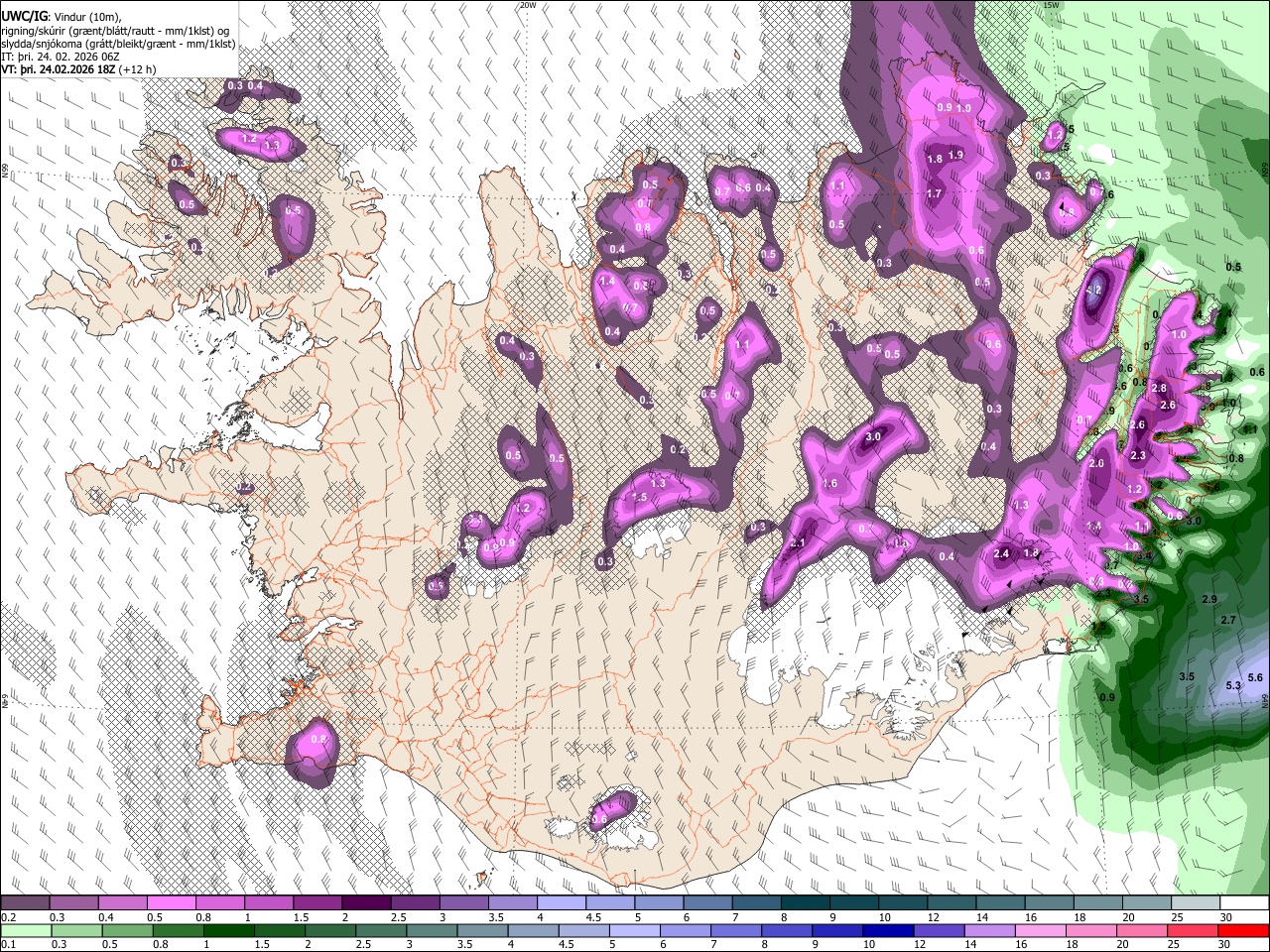The height and width of the screenshot is (952, 1270).
Task: Pick the light lavender top-row swatch labeled 4
Action: click(562, 903)
